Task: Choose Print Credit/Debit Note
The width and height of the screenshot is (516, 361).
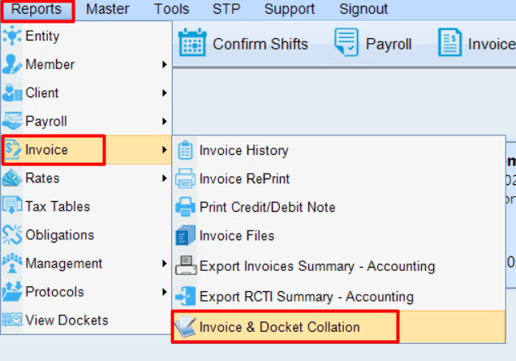Action: tap(339, 207)
